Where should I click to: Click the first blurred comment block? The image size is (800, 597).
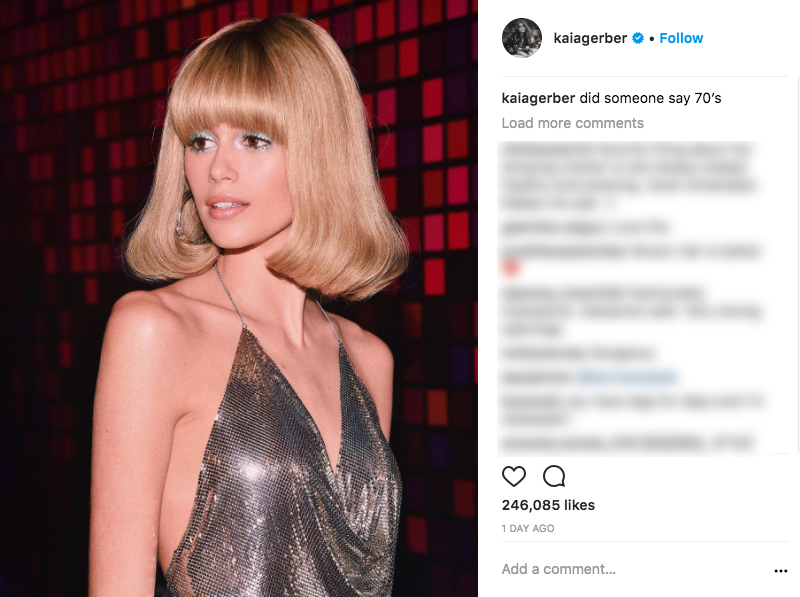[x=628, y=176]
